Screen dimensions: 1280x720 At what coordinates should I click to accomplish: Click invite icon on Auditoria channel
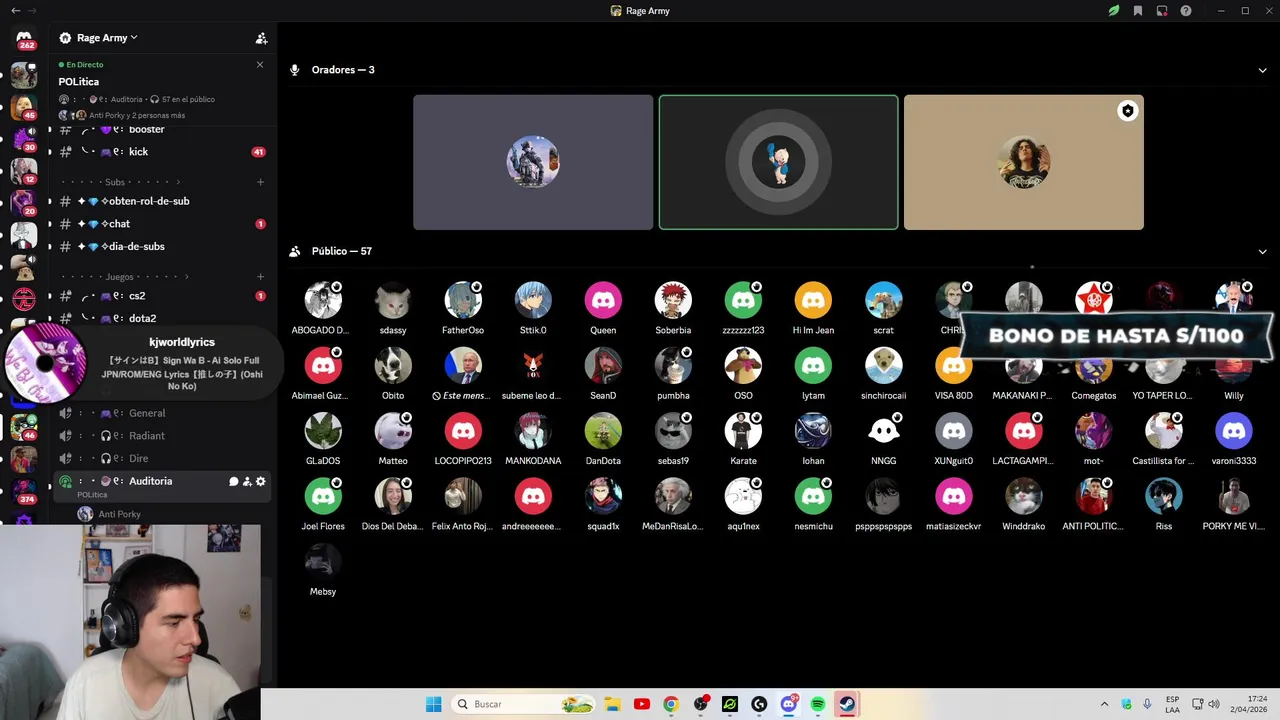click(x=247, y=481)
